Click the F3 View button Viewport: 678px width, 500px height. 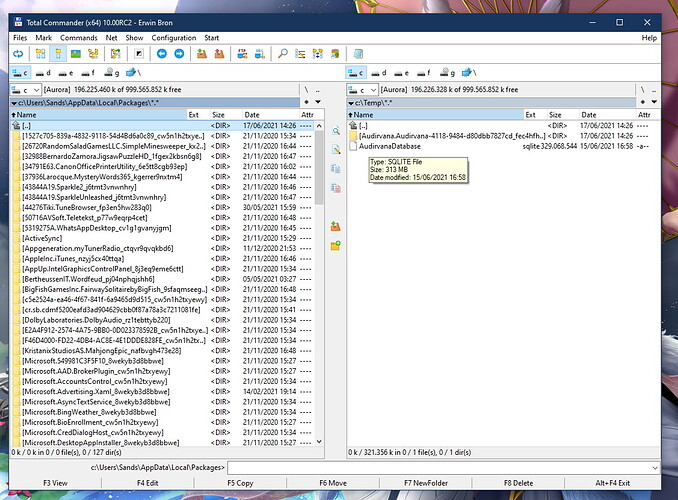(x=55, y=483)
